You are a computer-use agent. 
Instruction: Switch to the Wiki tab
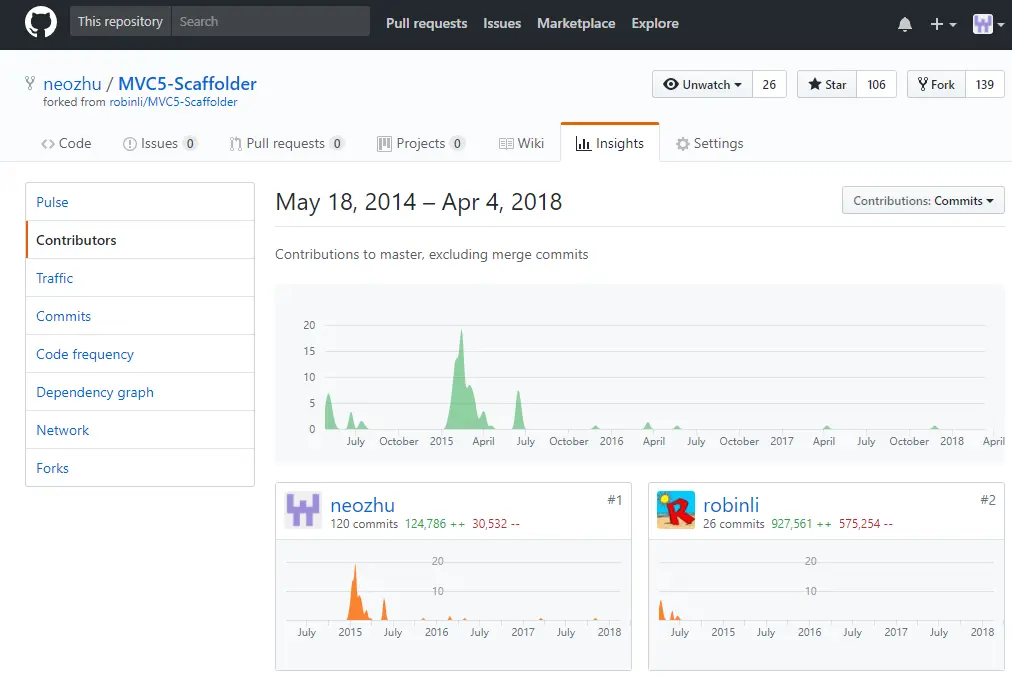coord(521,143)
